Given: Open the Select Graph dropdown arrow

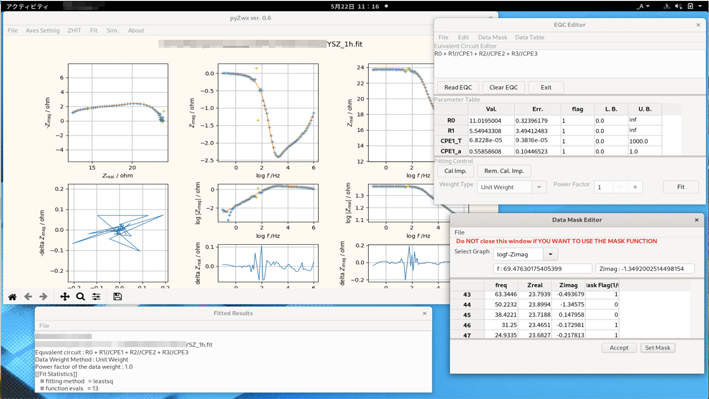Looking at the screenshot, I should [x=550, y=254].
